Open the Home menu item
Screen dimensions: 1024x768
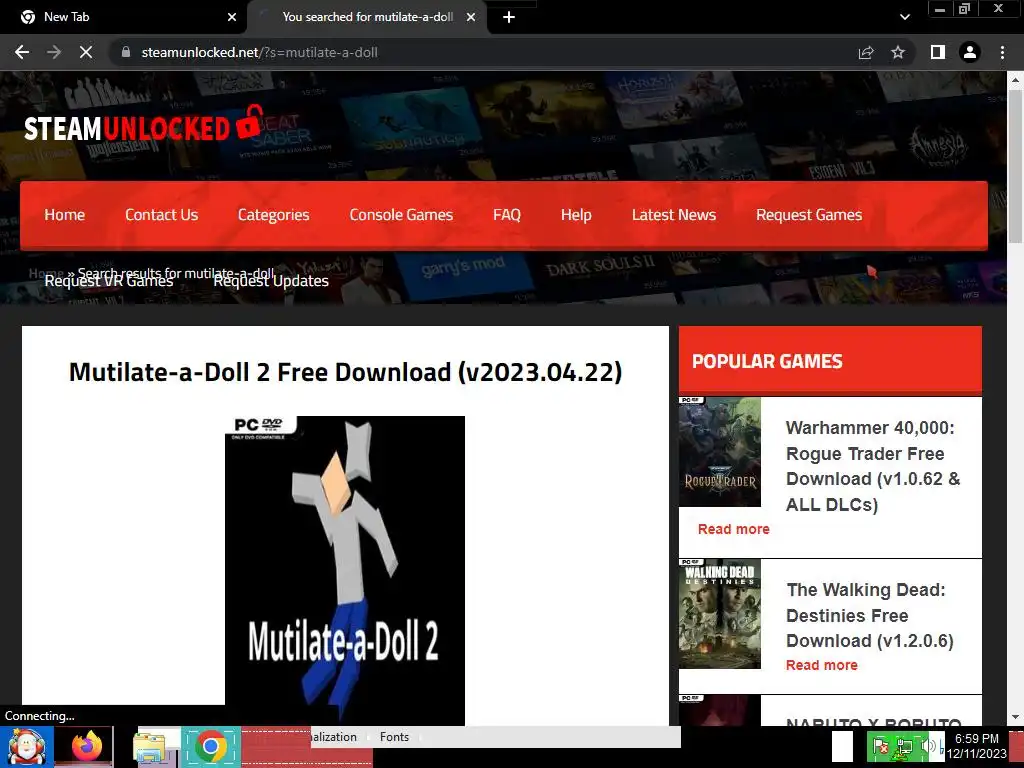pos(65,215)
